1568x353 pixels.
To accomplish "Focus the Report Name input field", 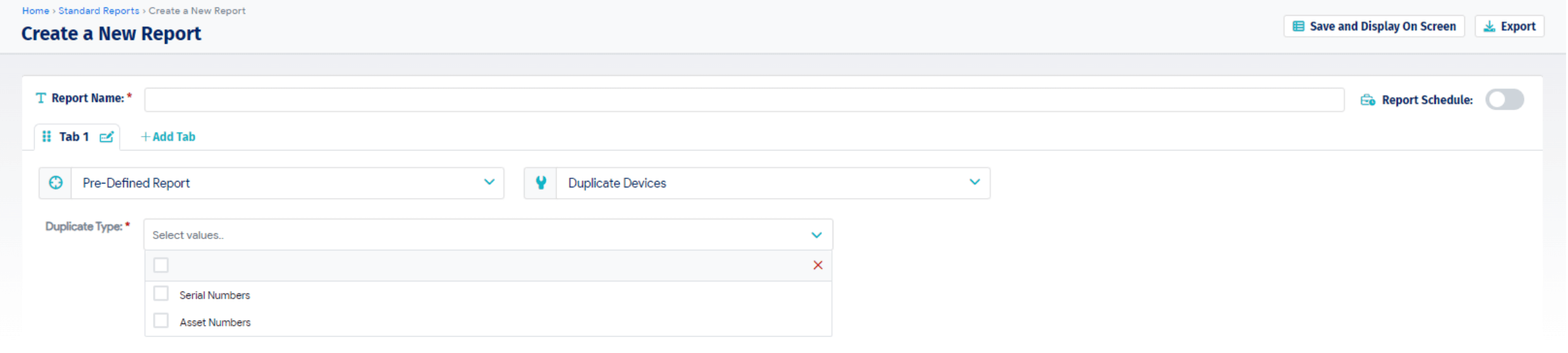I will coord(744,99).
